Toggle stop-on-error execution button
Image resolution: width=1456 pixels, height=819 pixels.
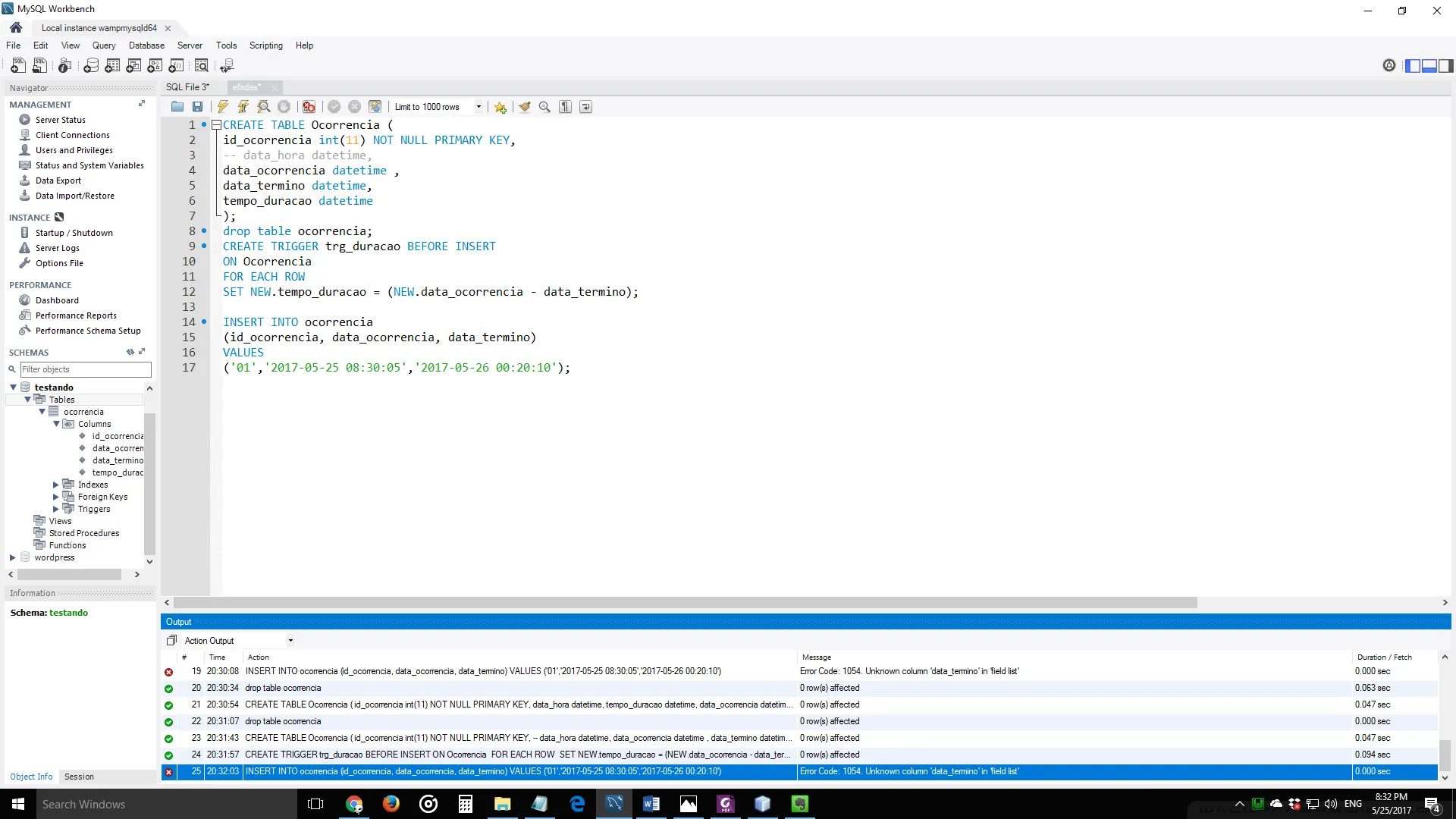[x=309, y=107]
